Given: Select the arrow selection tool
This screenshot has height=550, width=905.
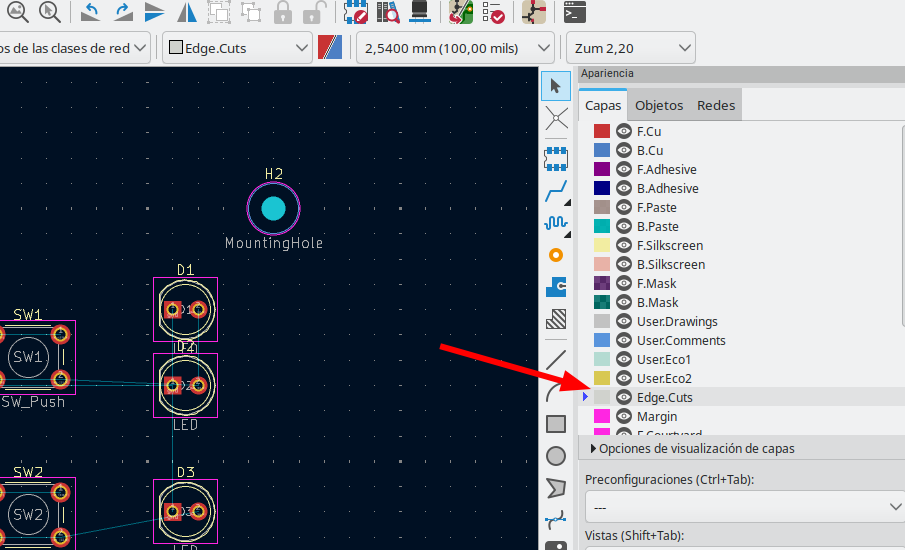Looking at the screenshot, I should [556, 86].
